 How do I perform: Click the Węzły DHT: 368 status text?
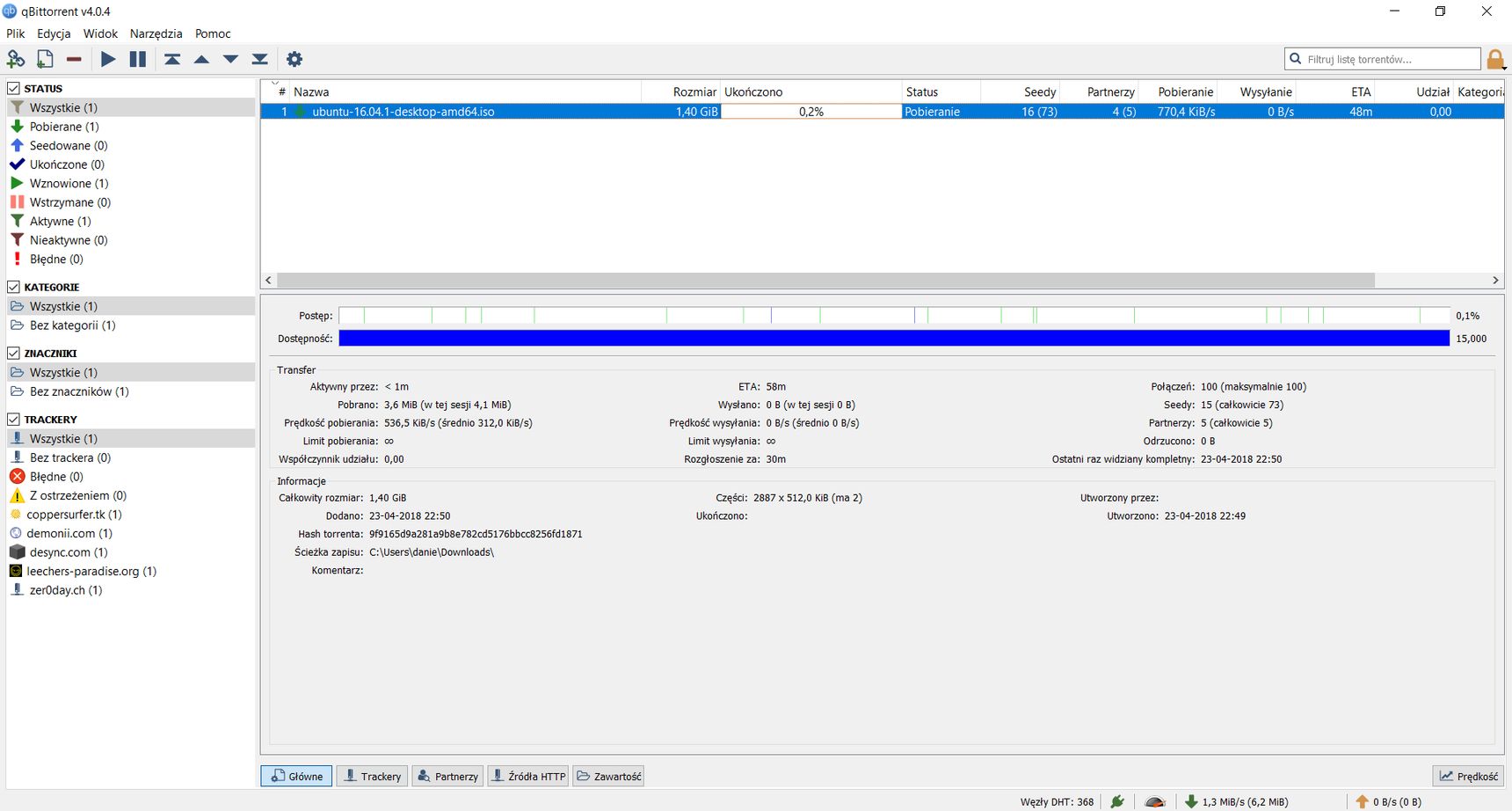(1057, 801)
